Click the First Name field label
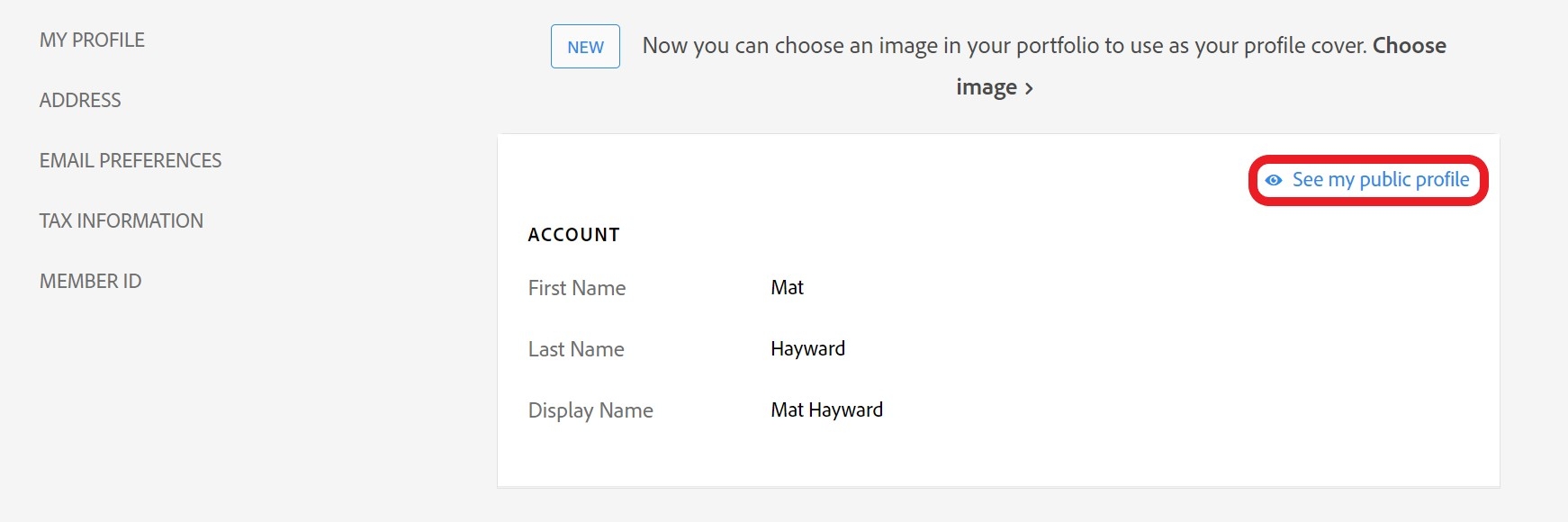This screenshot has height=522, width=1568. [576, 288]
